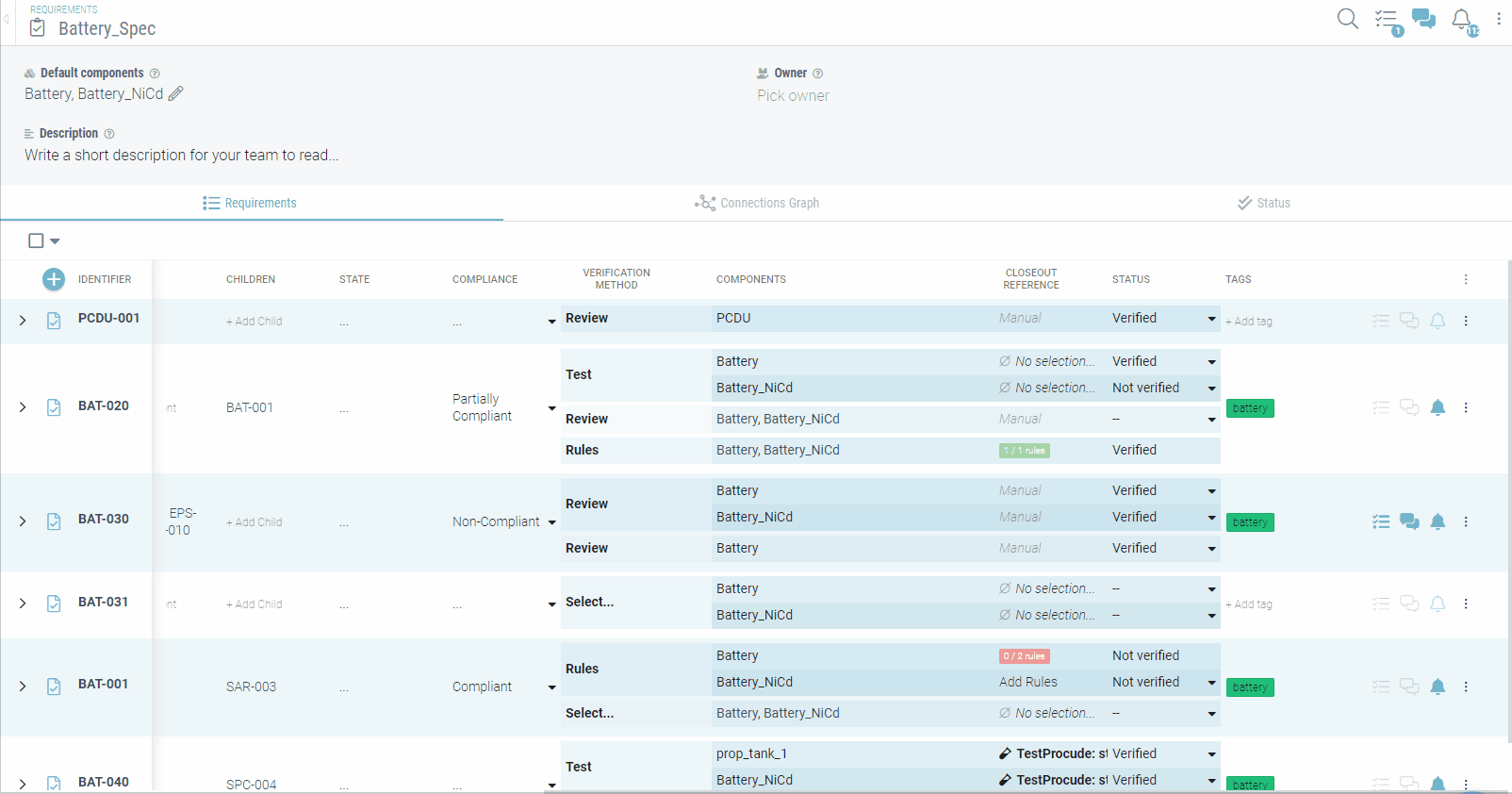Edit default components with pencil icon

(176, 93)
